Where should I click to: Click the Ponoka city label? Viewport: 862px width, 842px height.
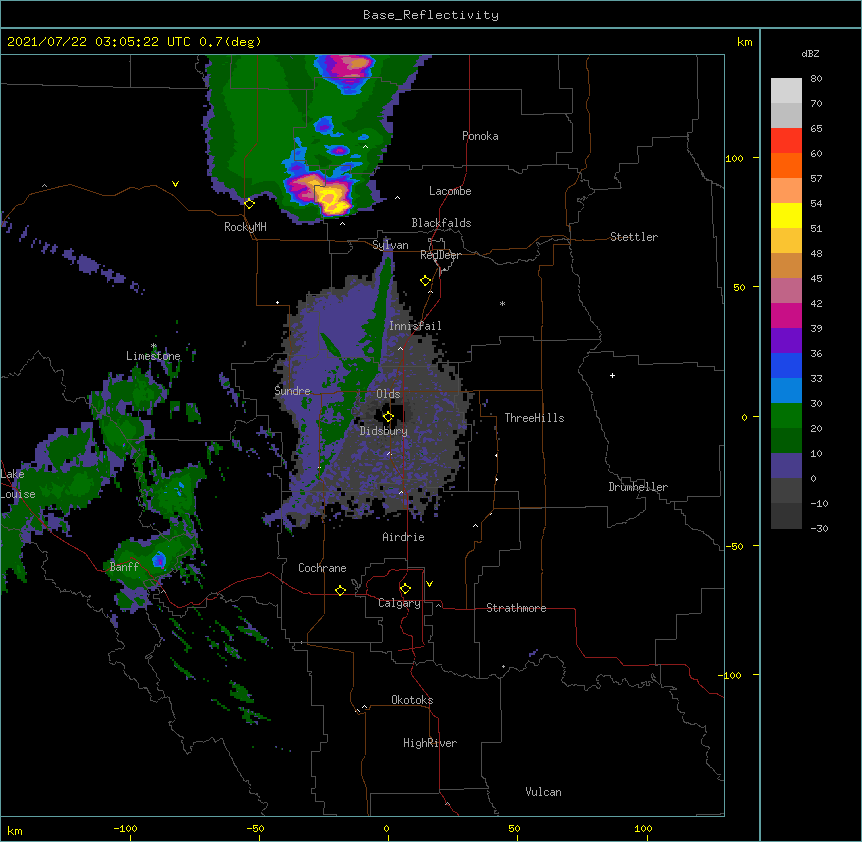pos(480,136)
